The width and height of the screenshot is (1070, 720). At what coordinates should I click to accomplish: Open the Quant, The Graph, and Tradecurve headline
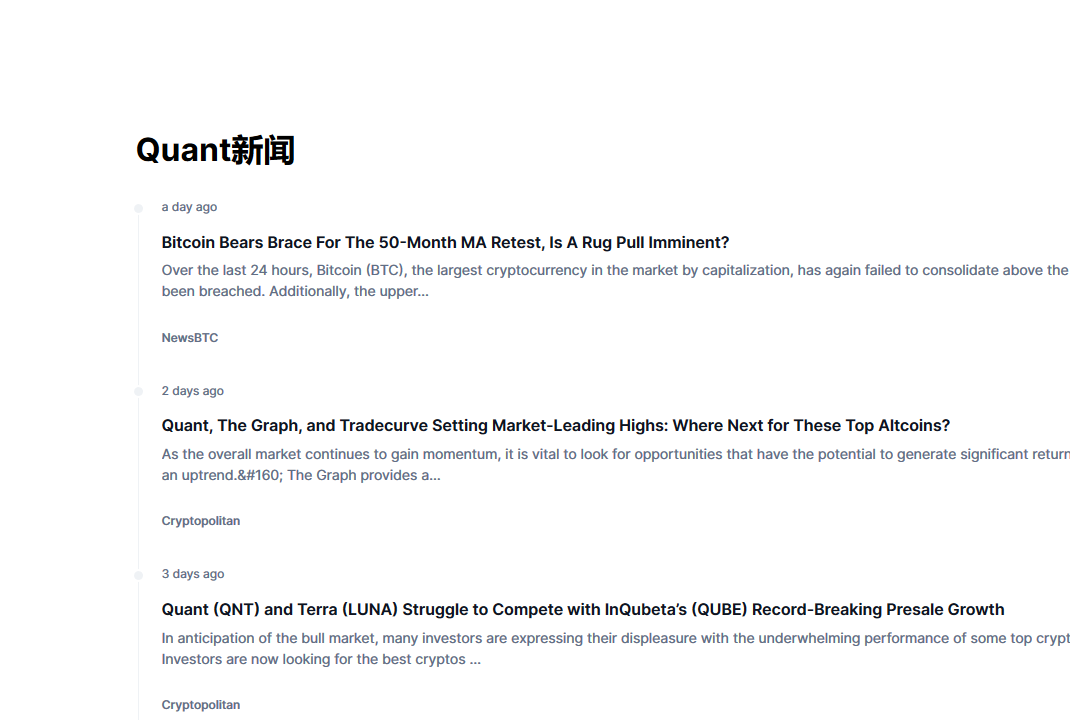click(555, 426)
